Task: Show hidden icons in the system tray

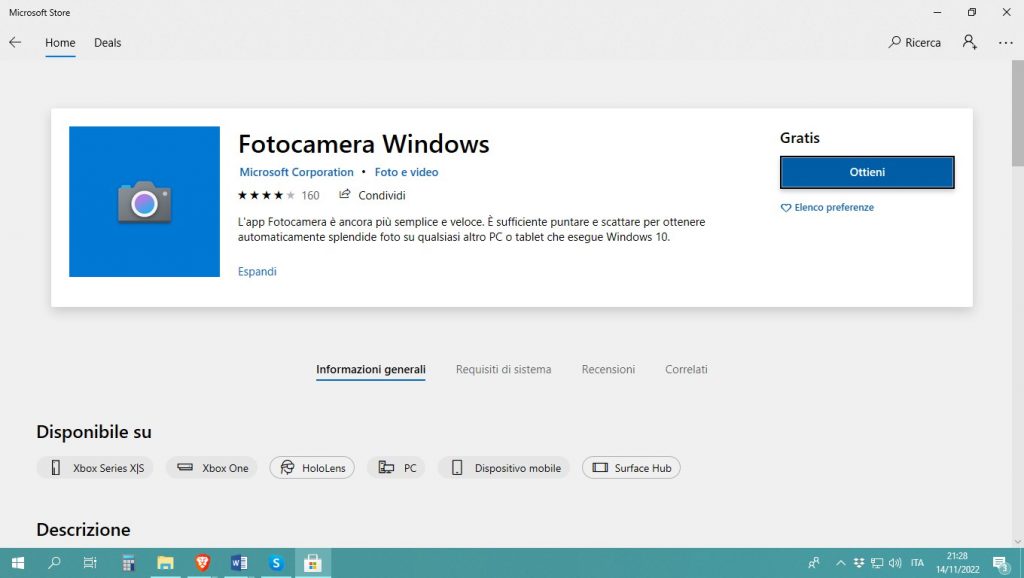Action: coord(841,564)
